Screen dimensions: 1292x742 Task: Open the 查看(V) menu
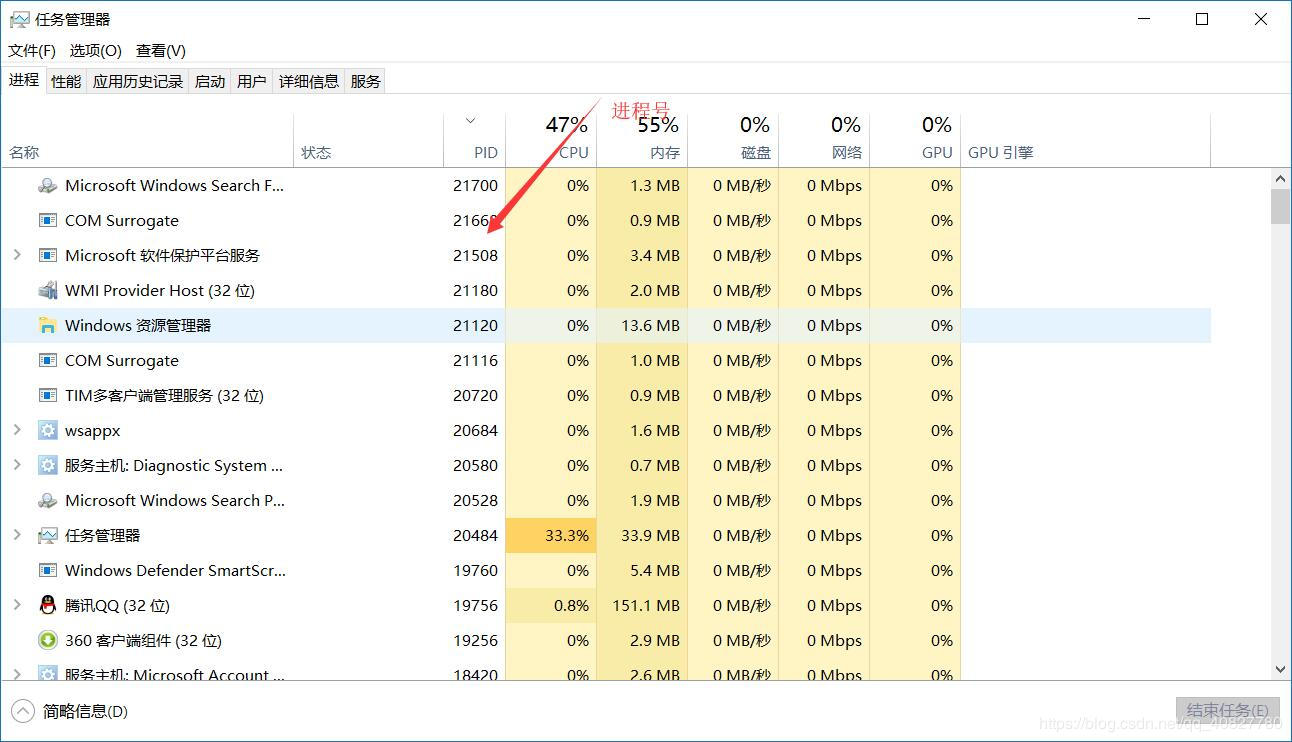pyautogui.click(x=161, y=51)
